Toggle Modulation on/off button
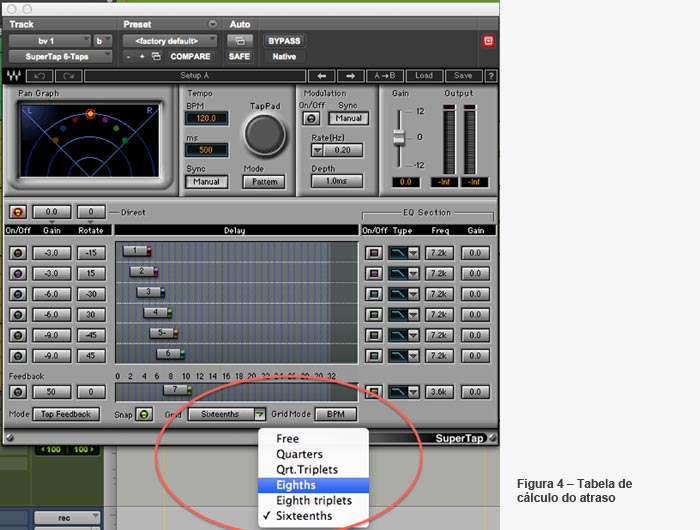Image resolution: width=700 pixels, height=530 pixels. 311,118
